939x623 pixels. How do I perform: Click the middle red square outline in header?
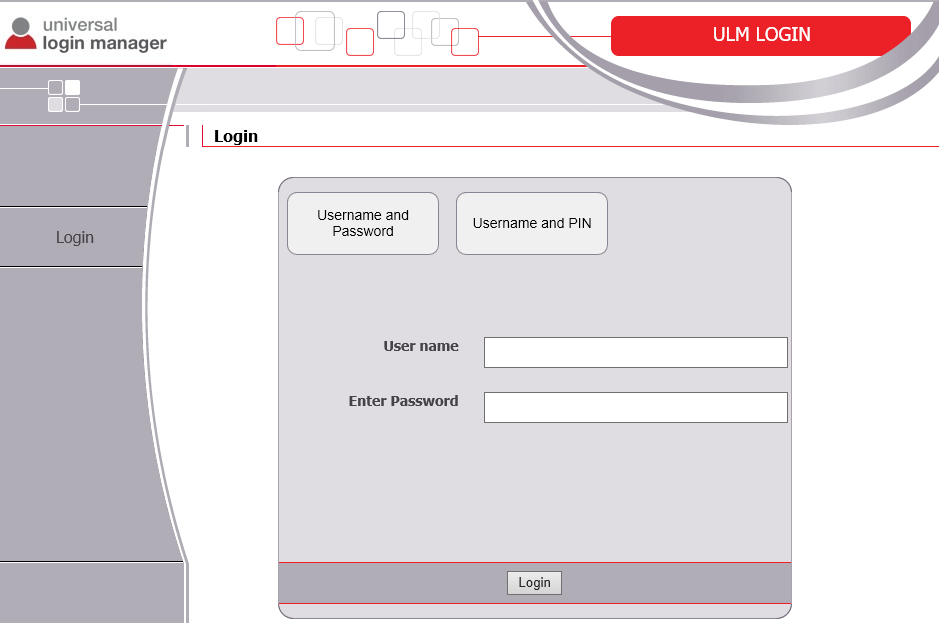click(360, 42)
